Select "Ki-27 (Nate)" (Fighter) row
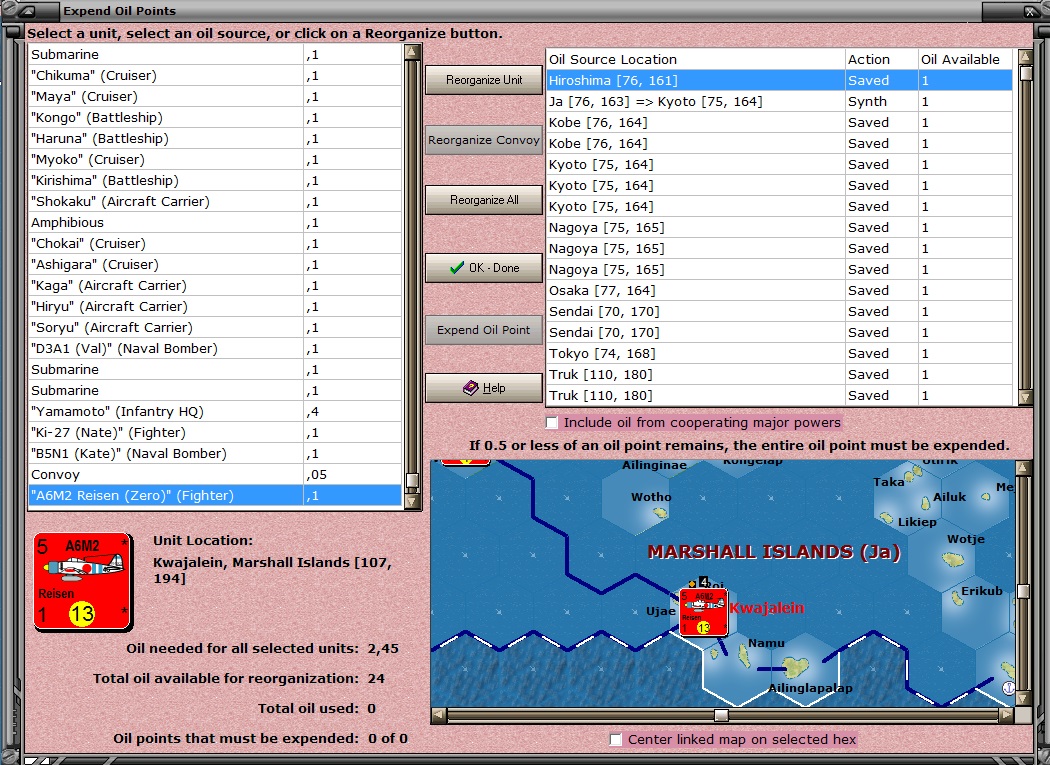1050x765 pixels. pyautogui.click(x=215, y=433)
